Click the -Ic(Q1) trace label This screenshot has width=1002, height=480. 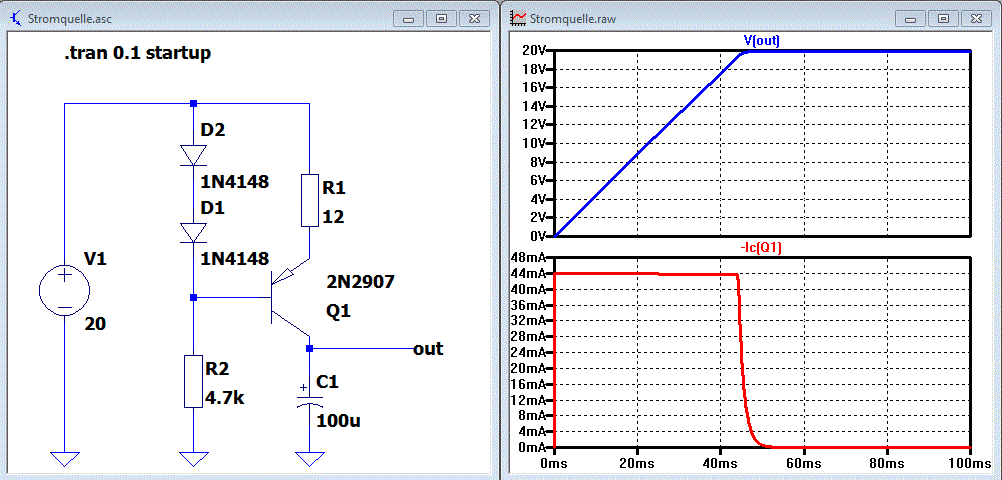coord(762,249)
